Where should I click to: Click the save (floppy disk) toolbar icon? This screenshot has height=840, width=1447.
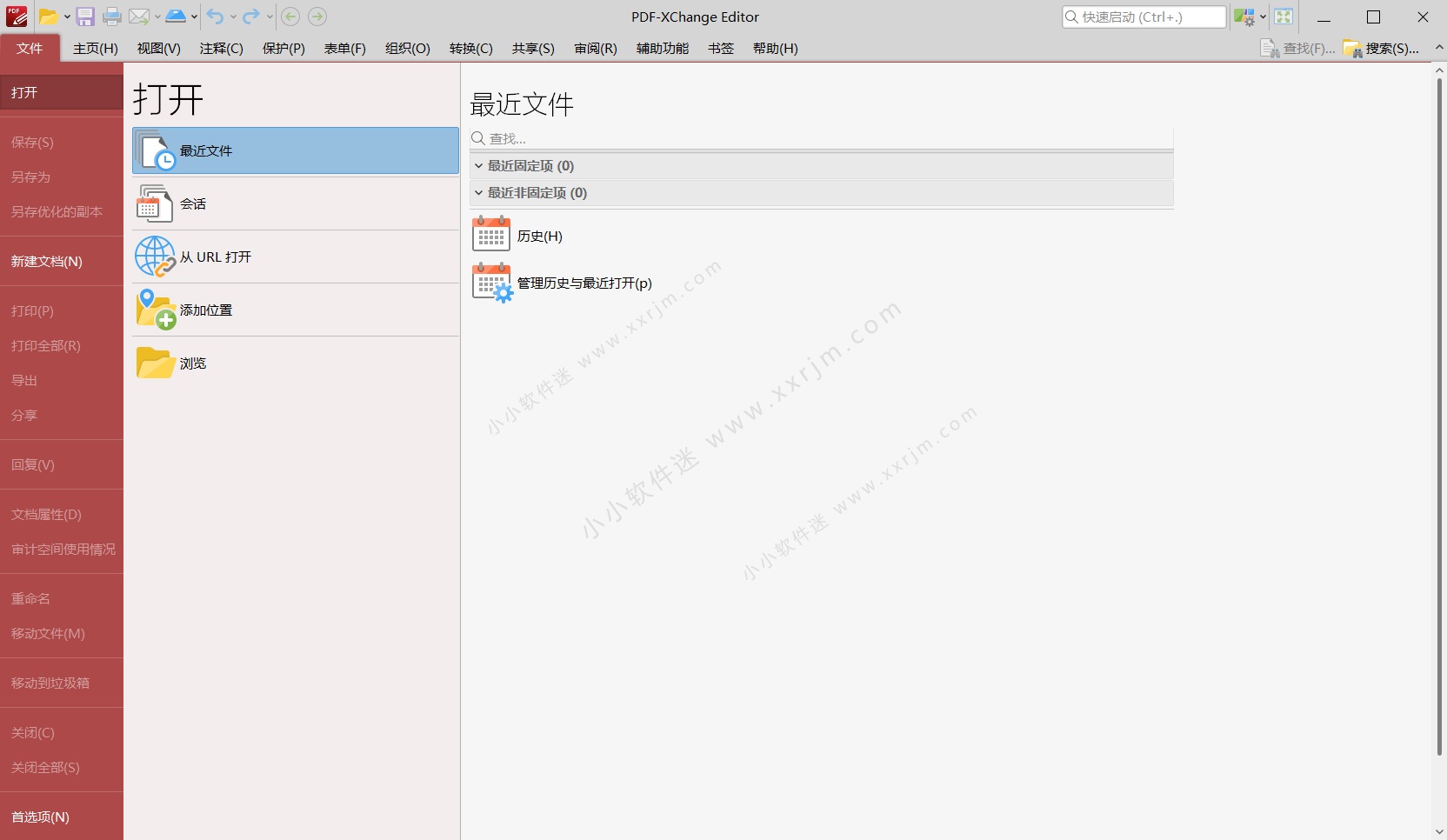click(85, 17)
